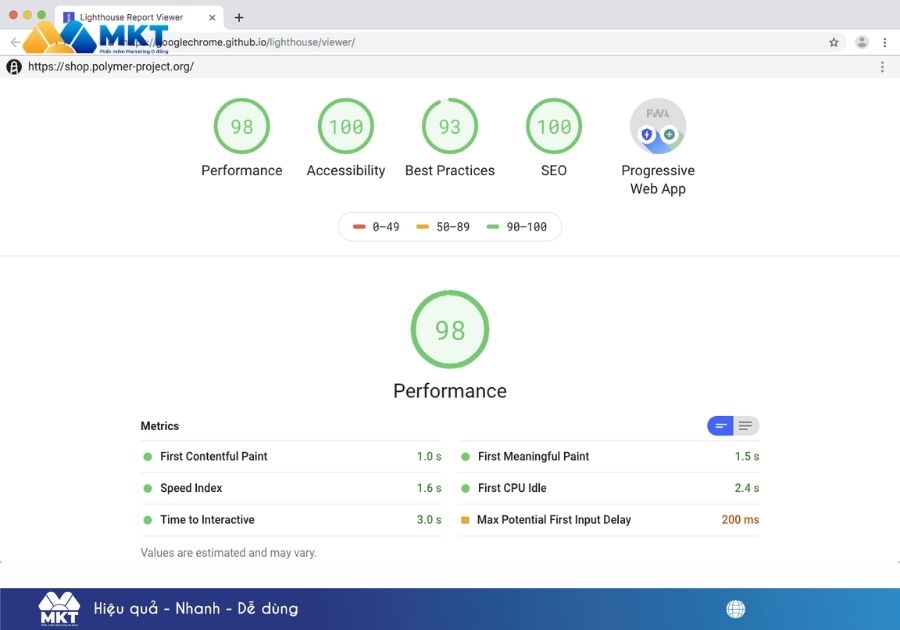The width and height of the screenshot is (900, 630).
Task: Open the shop.polymer-project.org link
Action: 111,67
